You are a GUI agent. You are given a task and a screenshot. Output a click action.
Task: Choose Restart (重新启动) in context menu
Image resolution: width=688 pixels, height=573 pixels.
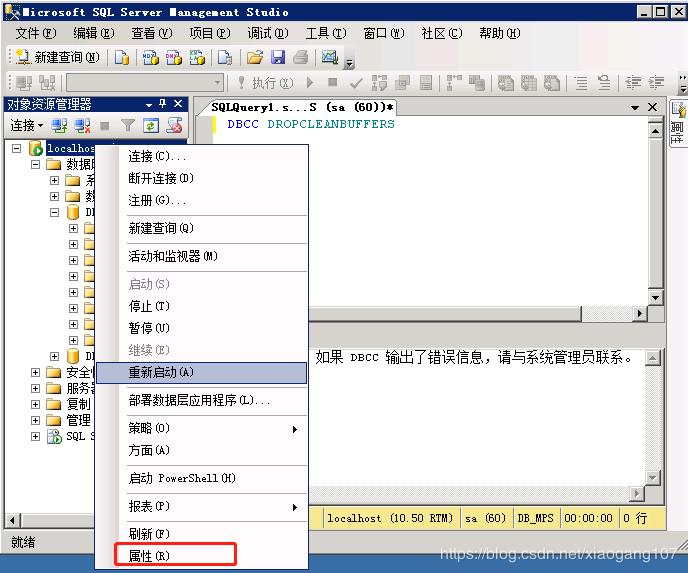pos(202,372)
